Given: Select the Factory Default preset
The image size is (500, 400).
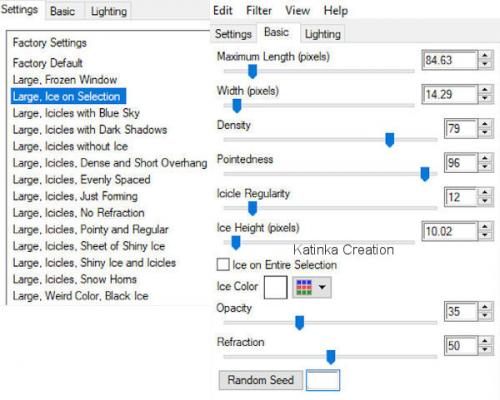Looking at the screenshot, I should [47, 63].
